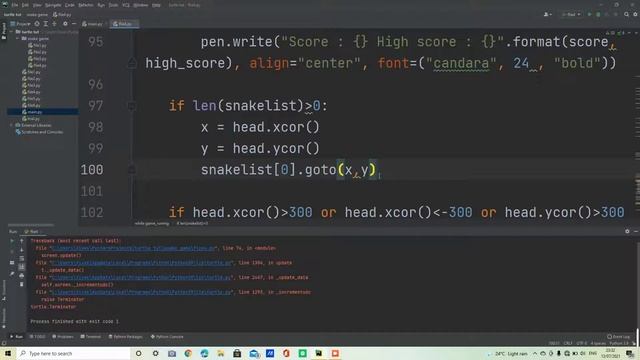Open the Run tool window tab at bottom
The width and height of the screenshot is (640, 360).
click(17, 337)
